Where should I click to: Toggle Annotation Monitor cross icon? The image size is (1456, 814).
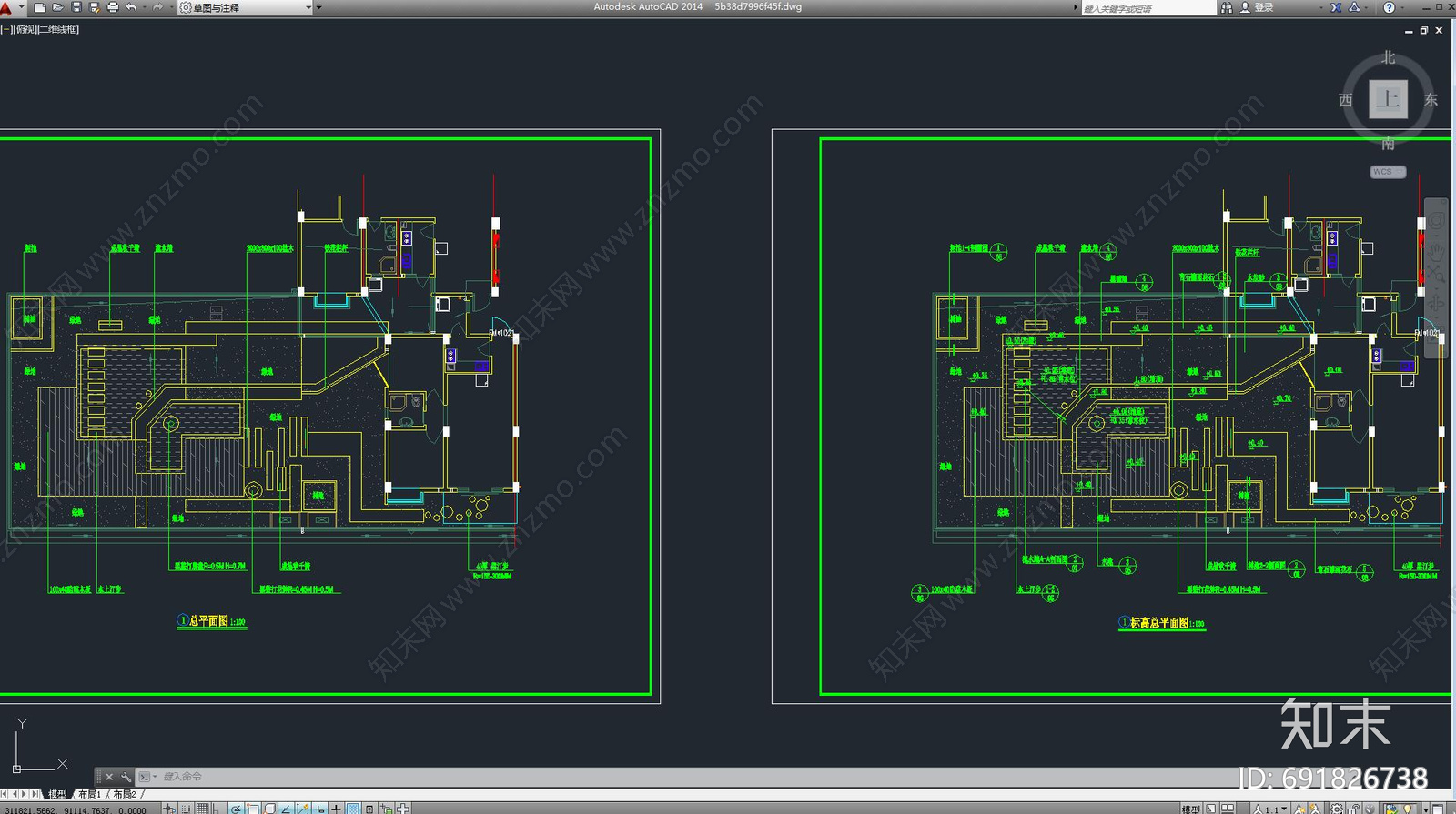pos(403,809)
